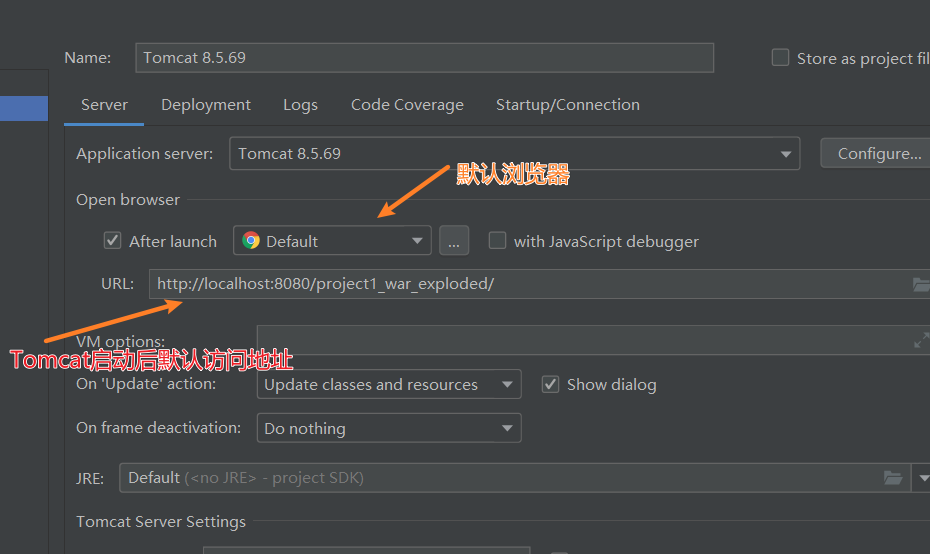Switch to the Server tab
This screenshot has height=554, width=930.
point(104,105)
